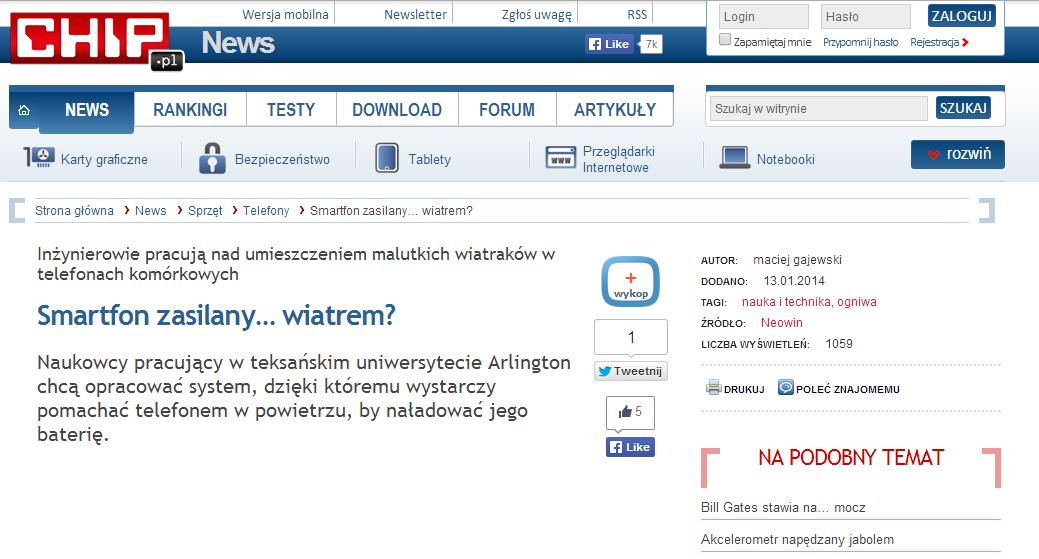Click the printer Drukuj icon
Image resolution: width=1039 pixels, height=559 pixels.
coord(713,388)
